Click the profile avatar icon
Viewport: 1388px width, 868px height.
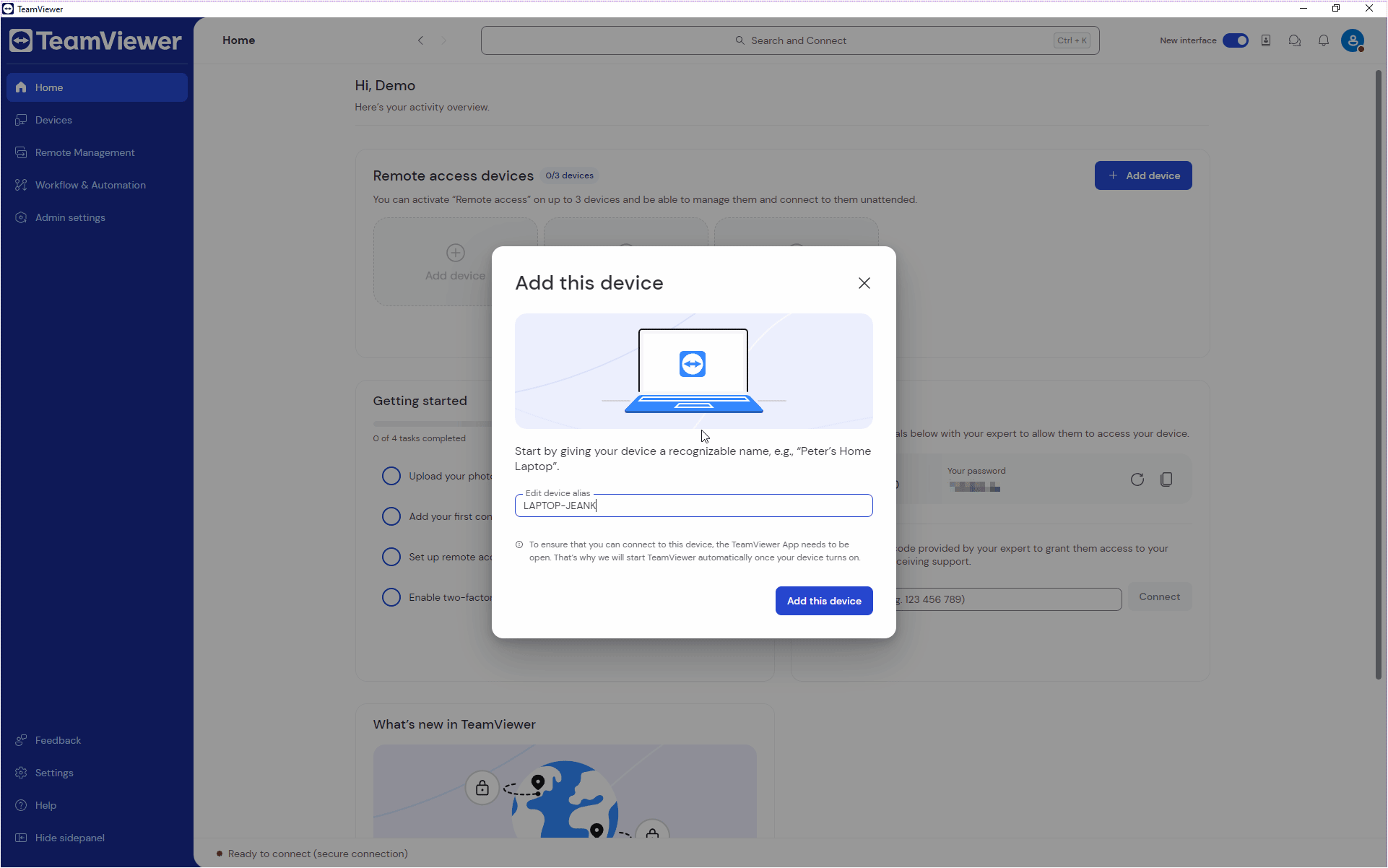coord(1352,40)
